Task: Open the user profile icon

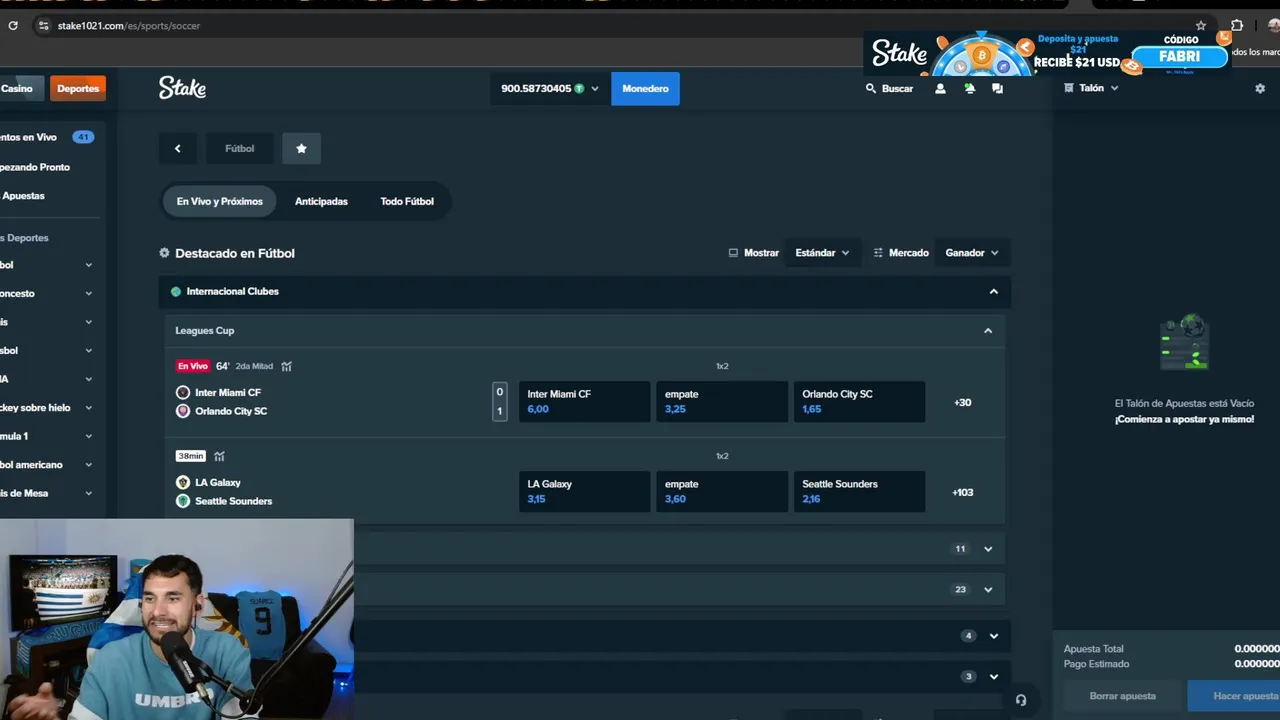Action: (940, 88)
